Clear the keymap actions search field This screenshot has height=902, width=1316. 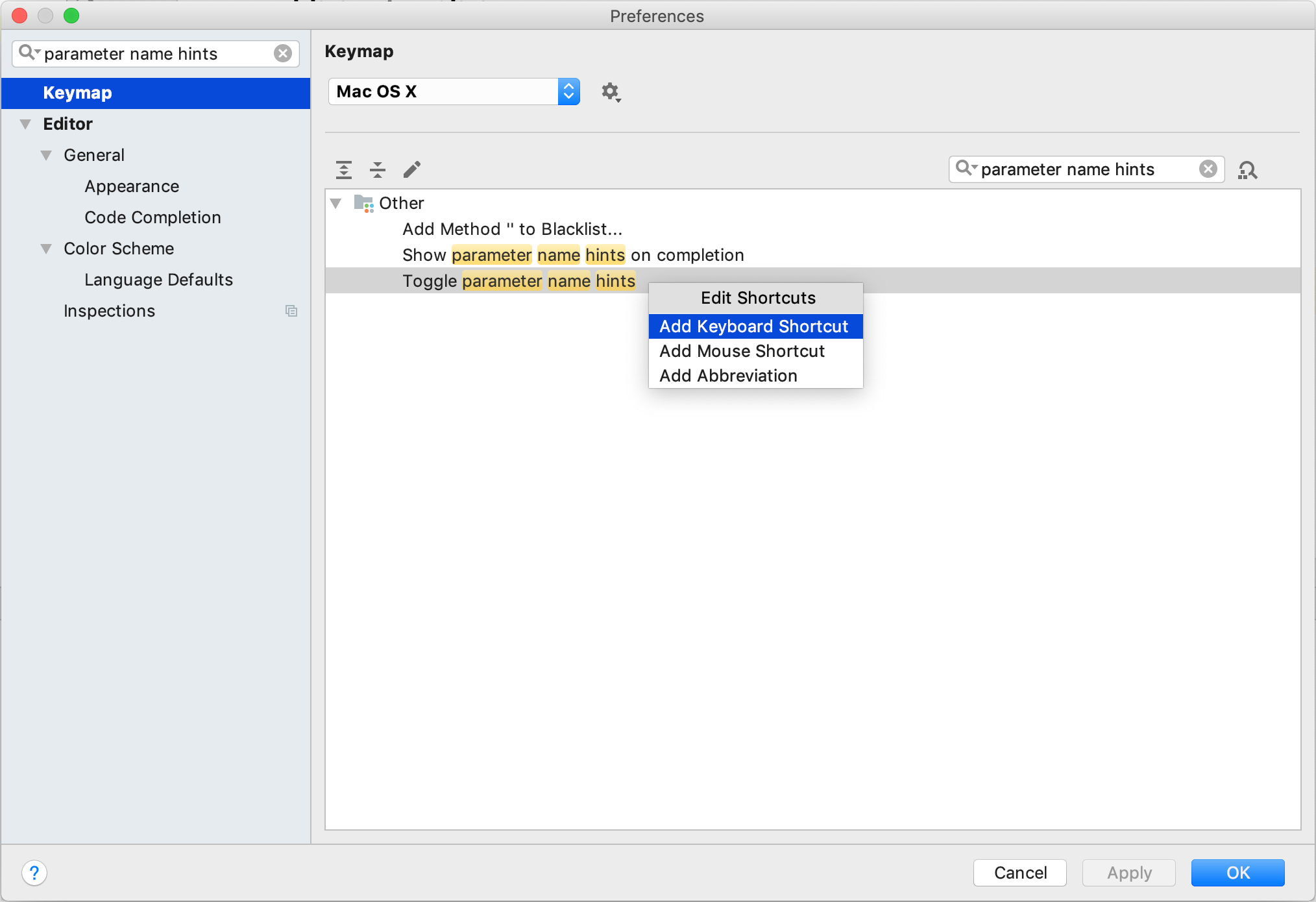click(1208, 169)
